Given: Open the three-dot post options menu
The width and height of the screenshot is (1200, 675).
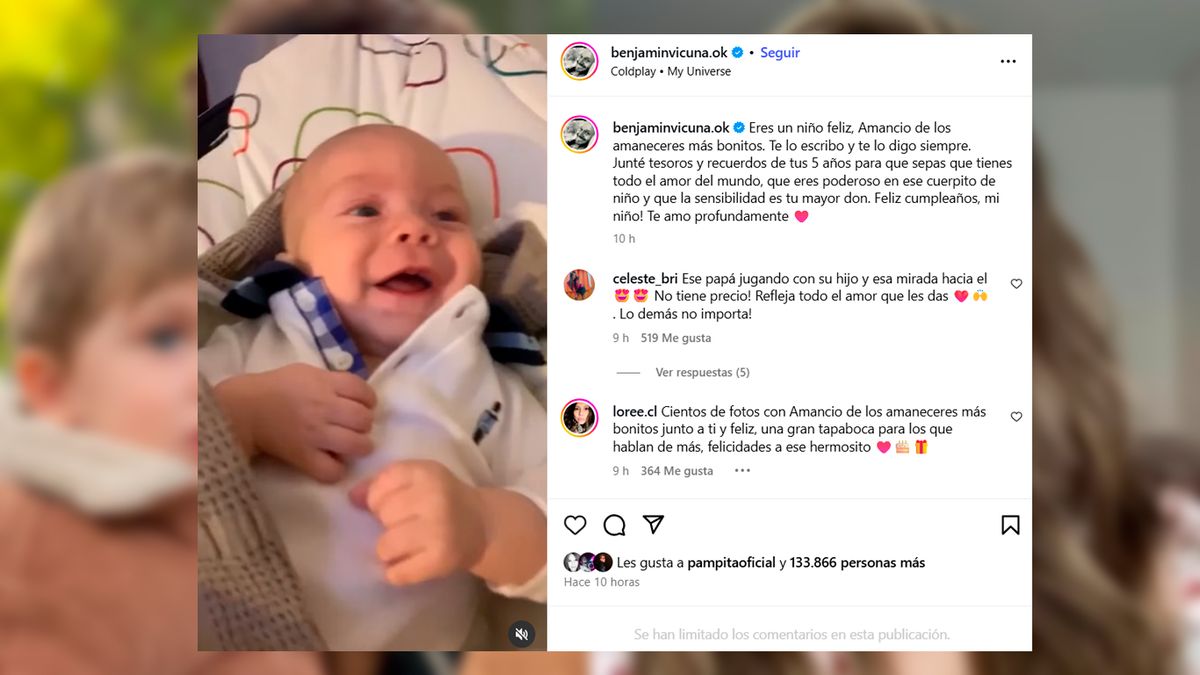Looking at the screenshot, I should click(x=1008, y=61).
